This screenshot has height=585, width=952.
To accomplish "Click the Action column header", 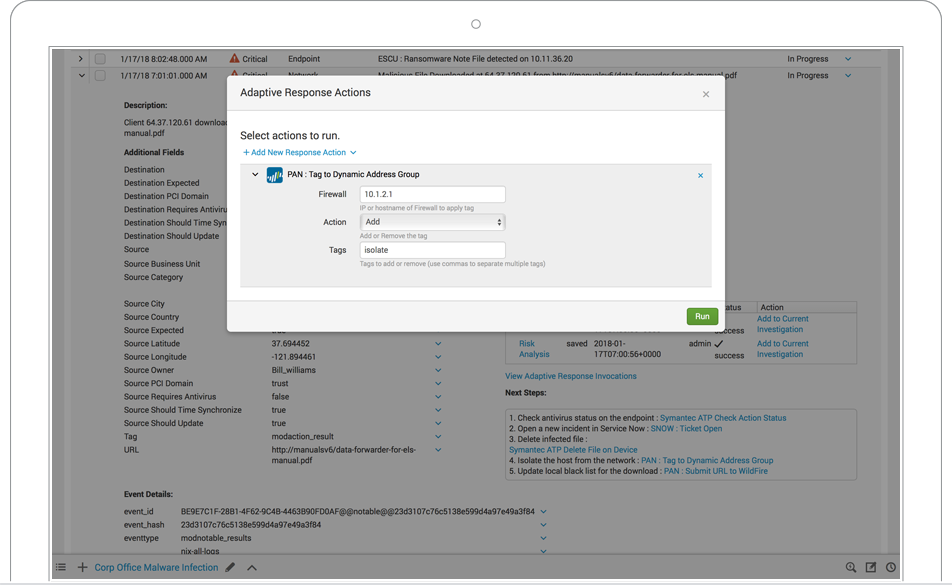I will (772, 308).
